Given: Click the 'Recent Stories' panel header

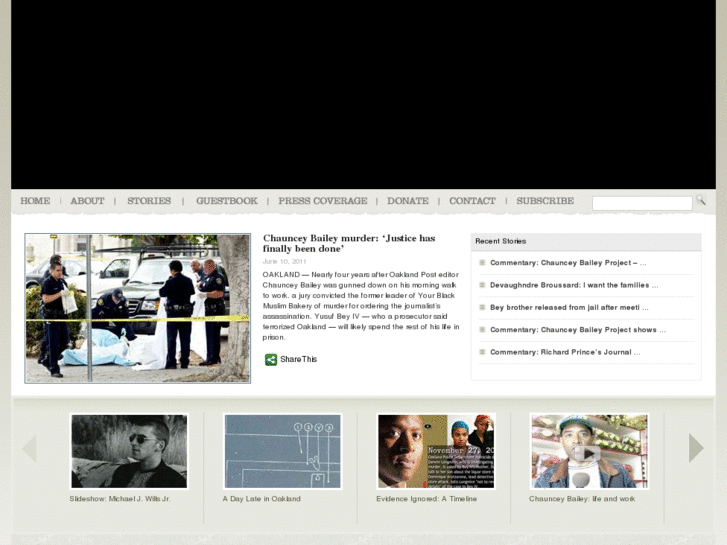Looking at the screenshot, I should 586,241.
